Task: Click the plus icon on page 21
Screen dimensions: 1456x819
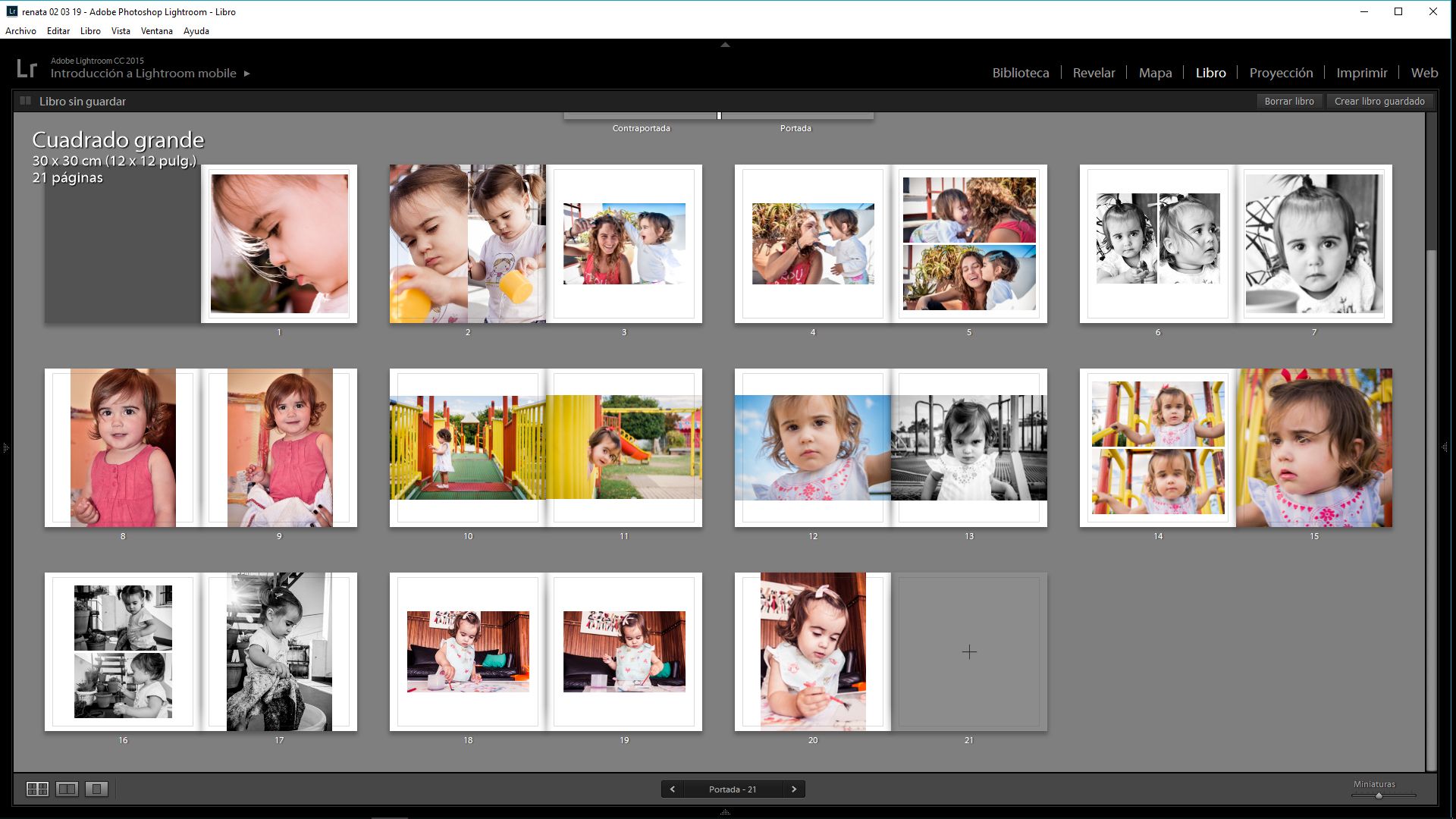Action: (x=969, y=652)
